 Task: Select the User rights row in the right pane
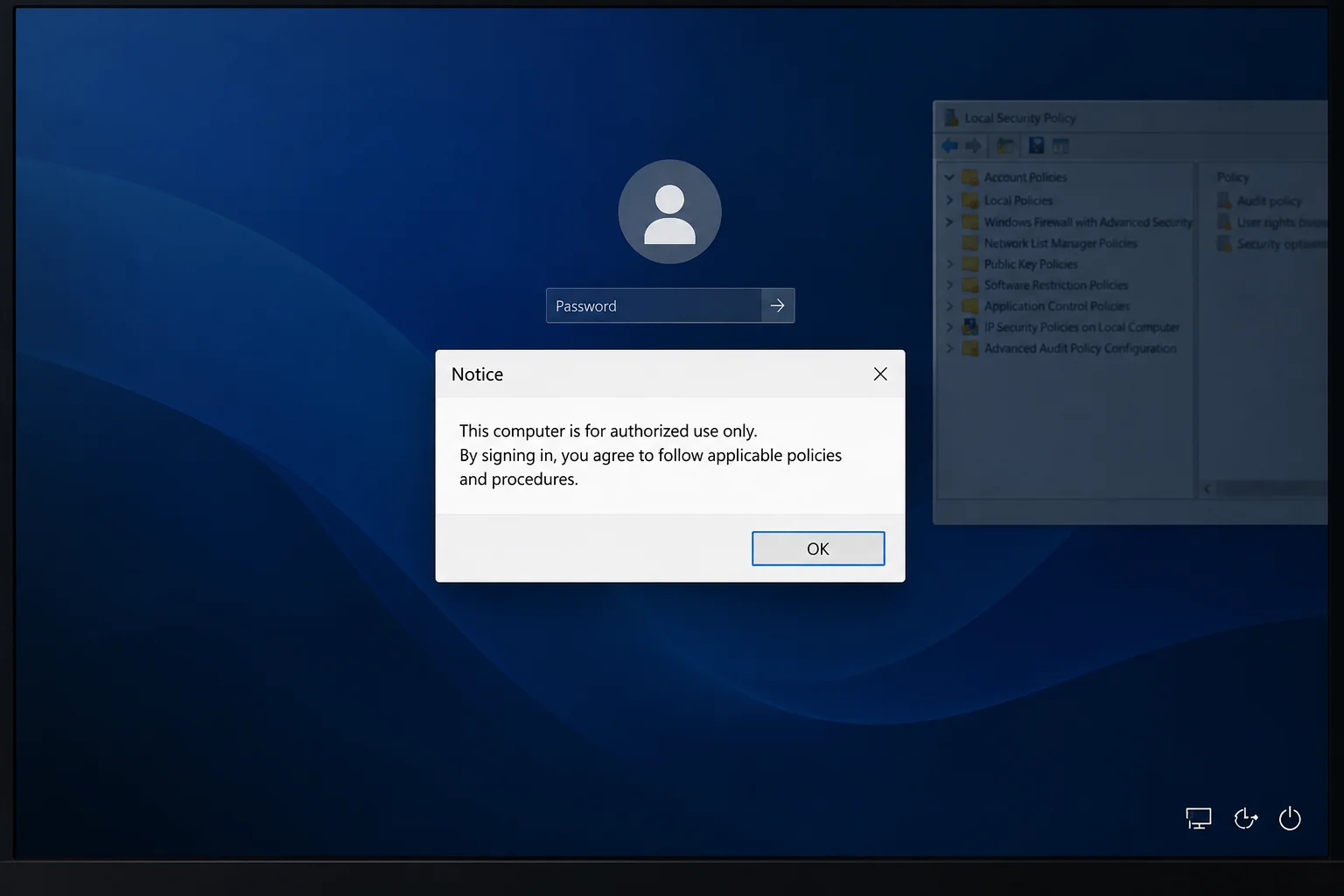(x=1272, y=222)
